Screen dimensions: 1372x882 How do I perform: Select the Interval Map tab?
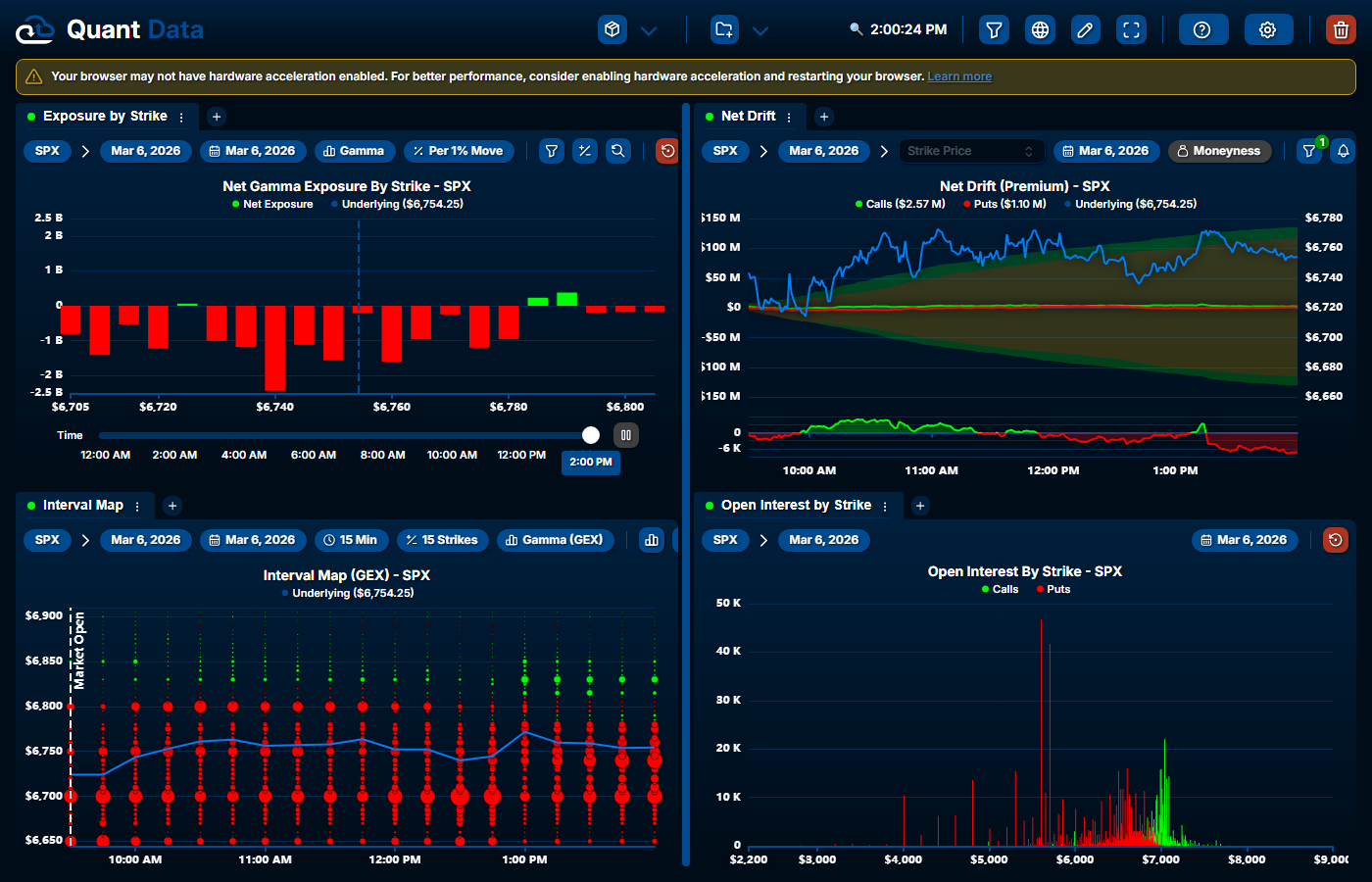click(x=82, y=506)
